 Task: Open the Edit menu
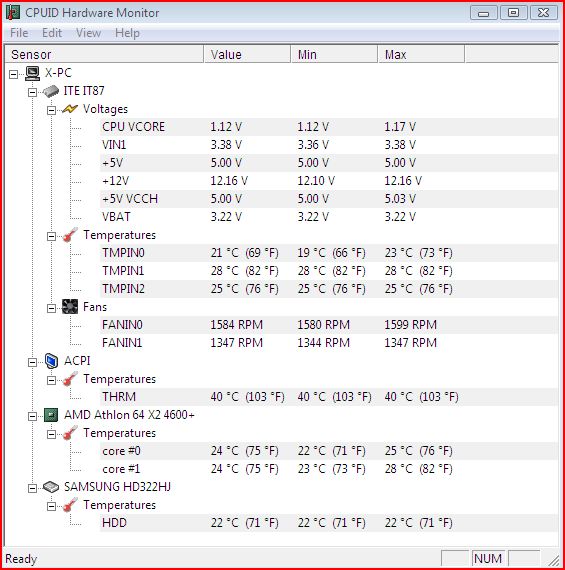[x=52, y=33]
